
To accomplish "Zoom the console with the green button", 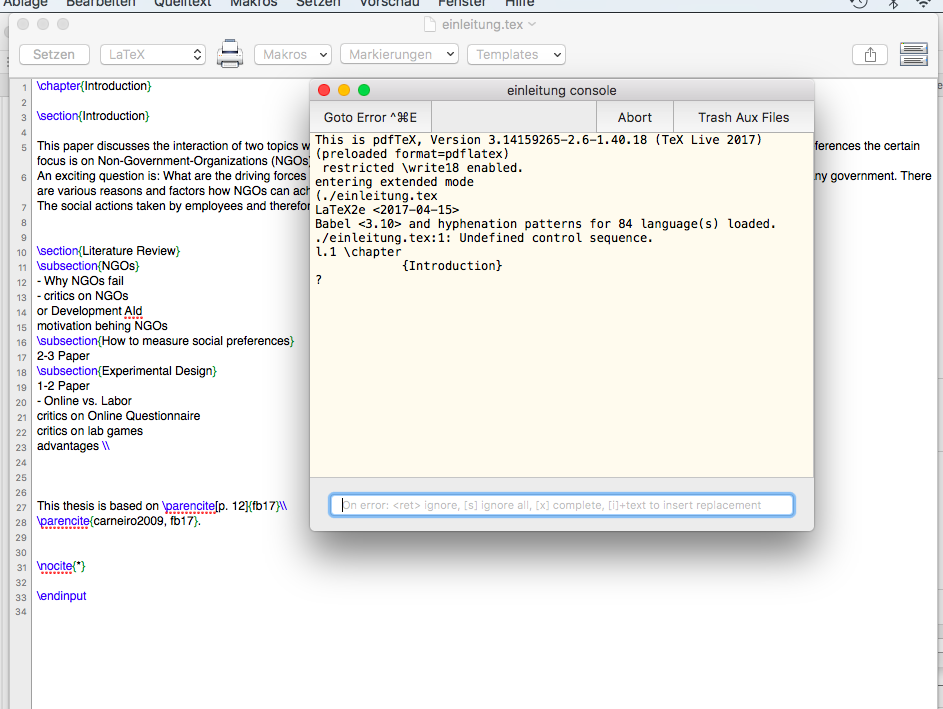I will pos(364,90).
